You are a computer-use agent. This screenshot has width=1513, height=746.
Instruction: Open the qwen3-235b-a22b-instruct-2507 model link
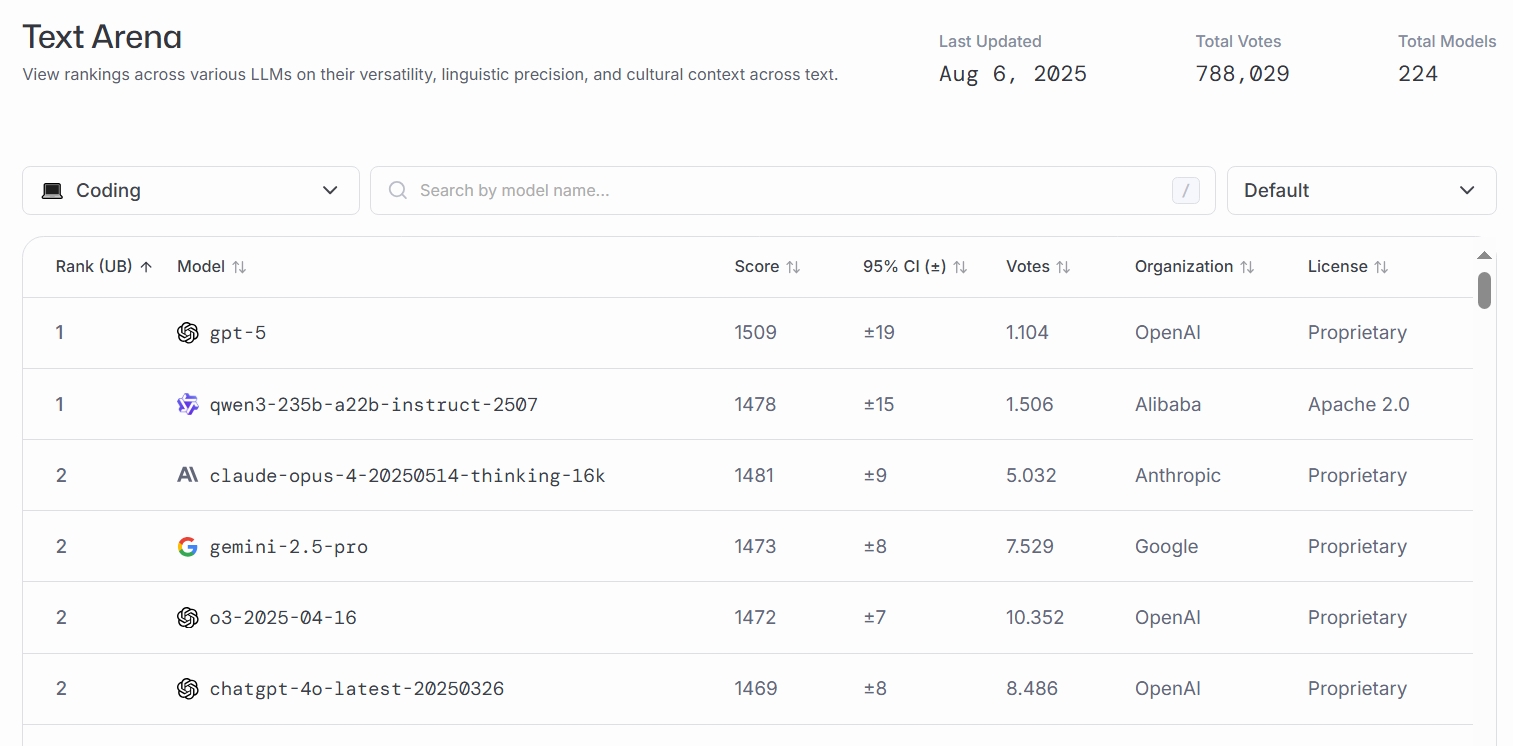373,405
